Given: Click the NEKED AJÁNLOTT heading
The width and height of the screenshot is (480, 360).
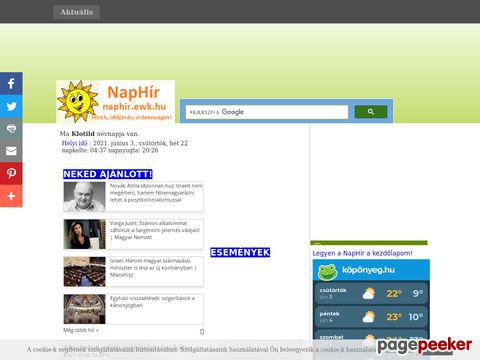Looking at the screenshot, I should pos(108,174).
